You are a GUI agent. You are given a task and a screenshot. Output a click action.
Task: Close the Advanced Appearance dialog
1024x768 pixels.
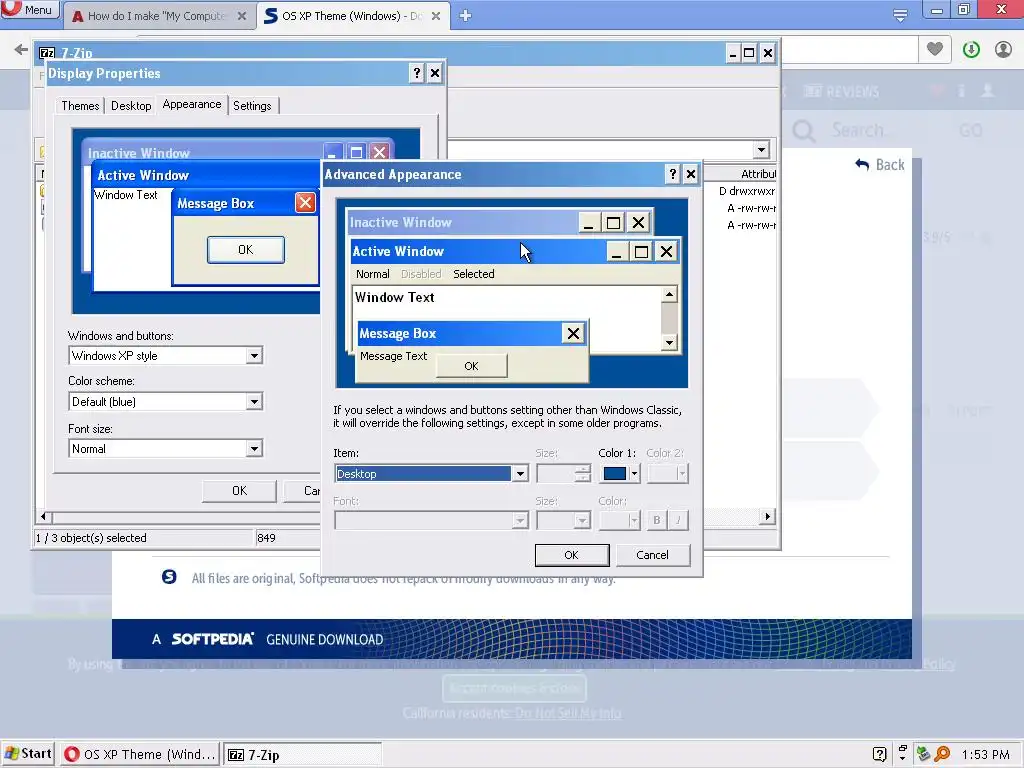click(x=690, y=174)
